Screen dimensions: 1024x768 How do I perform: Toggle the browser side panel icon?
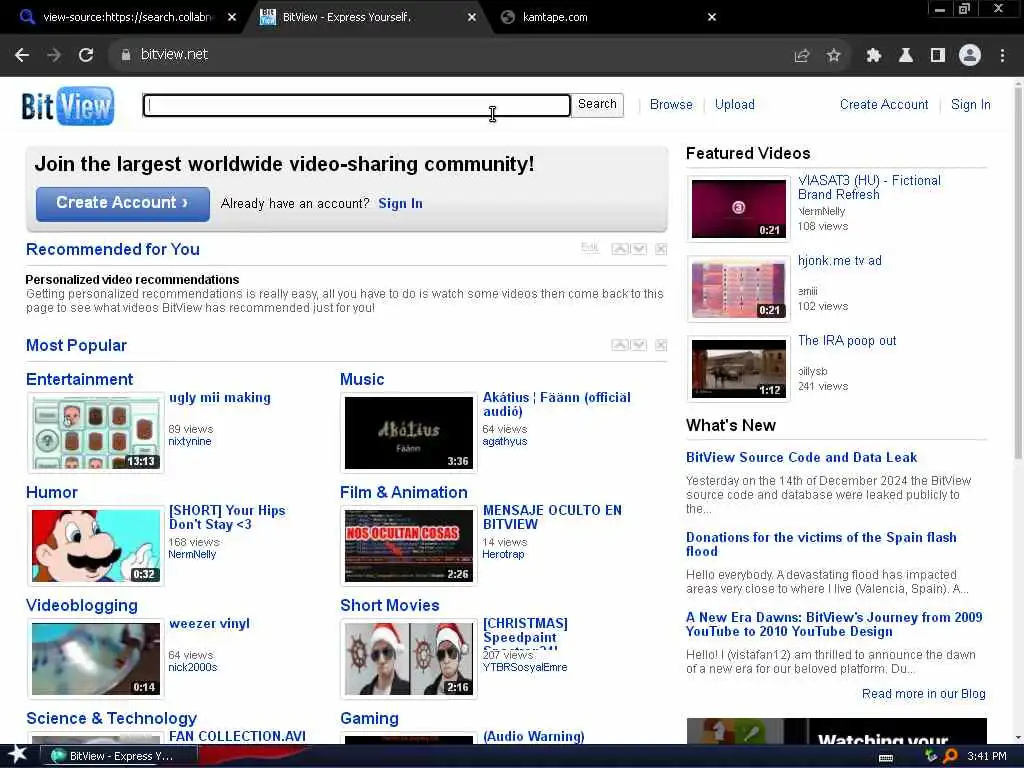[x=938, y=56]
